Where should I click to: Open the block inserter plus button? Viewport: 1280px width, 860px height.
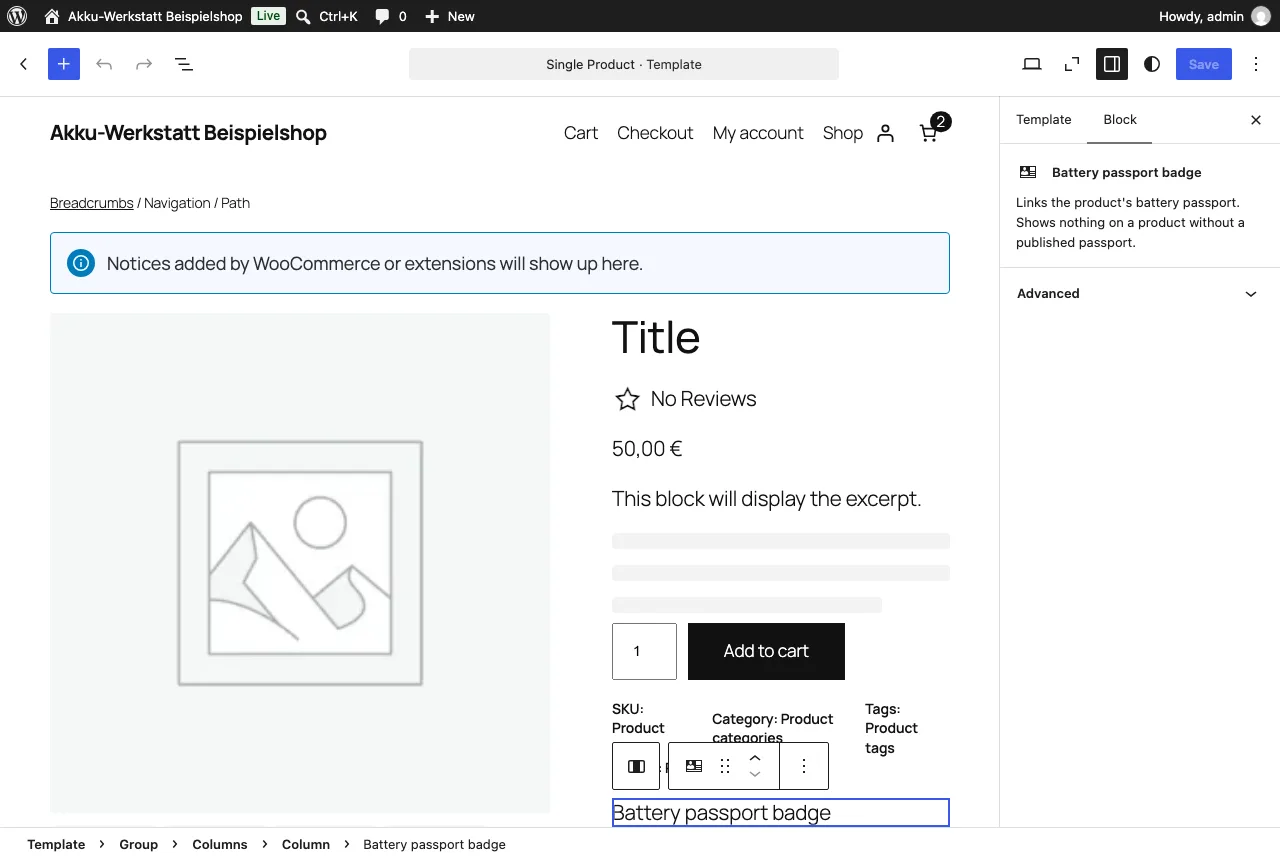[63, 64]
